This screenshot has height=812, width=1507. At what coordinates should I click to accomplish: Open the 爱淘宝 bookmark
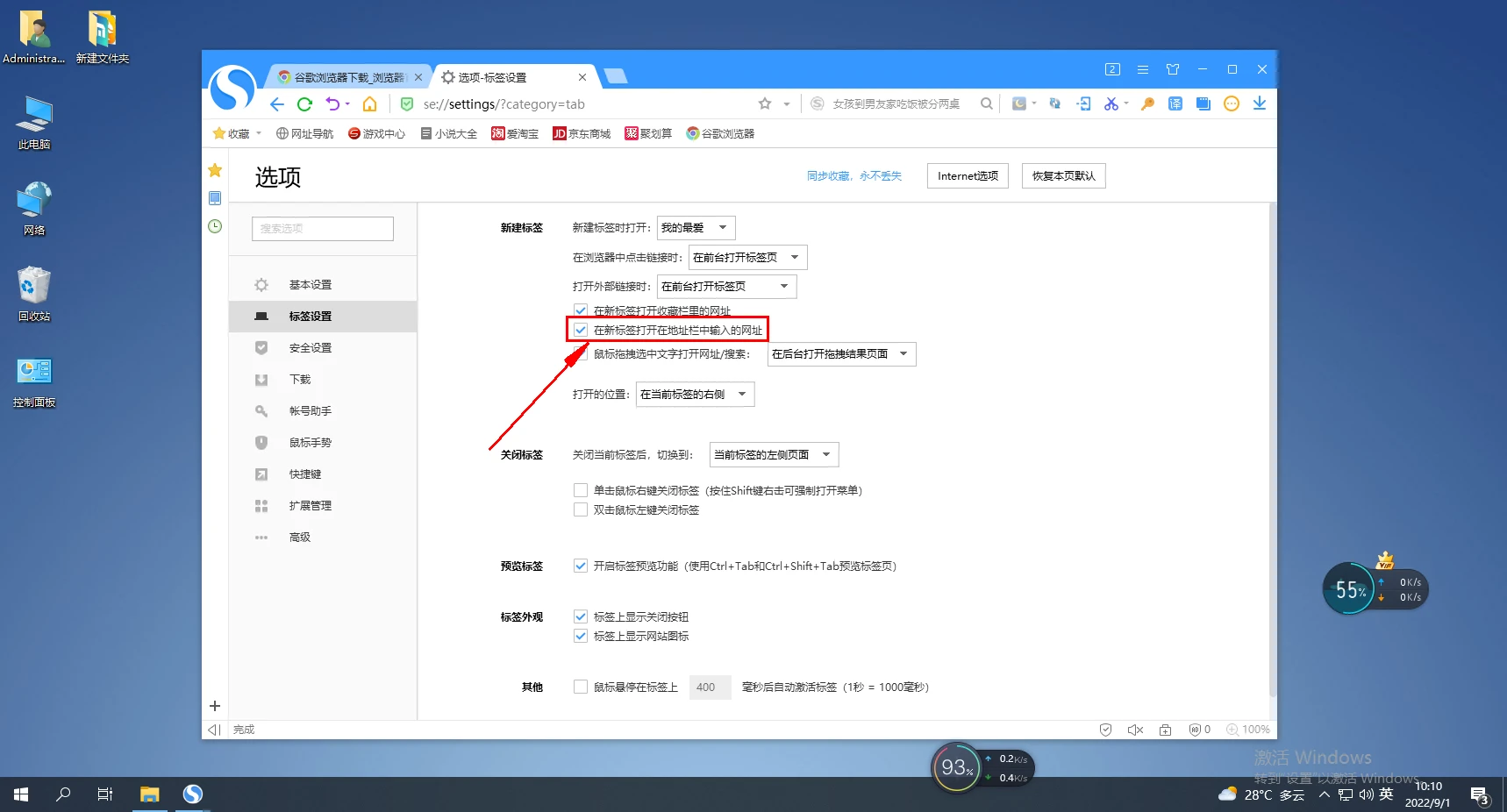click(x=515, y=133)
